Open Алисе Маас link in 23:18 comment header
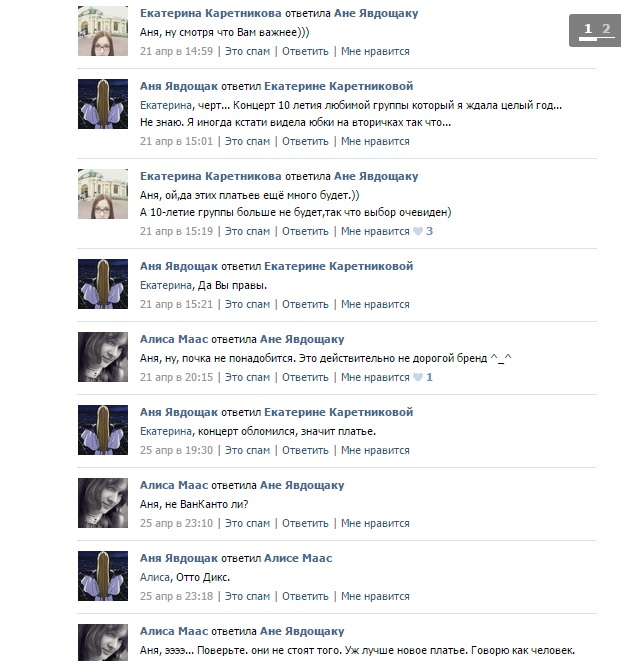This screenshot has height=661, width=621. (x=298, y=558)
